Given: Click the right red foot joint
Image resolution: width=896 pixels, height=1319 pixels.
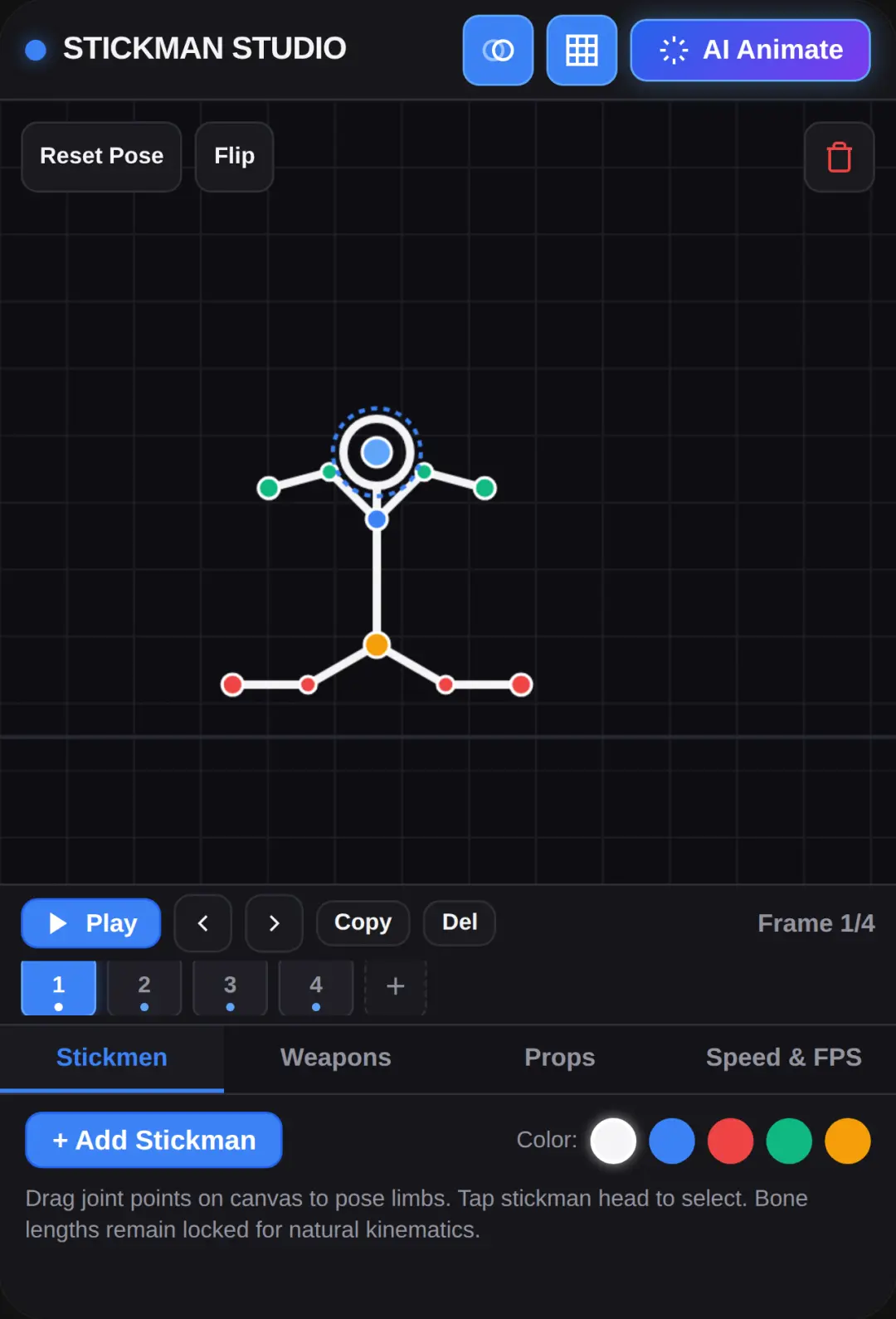Looking at the screenshot, I should click(x=521, y=684).
